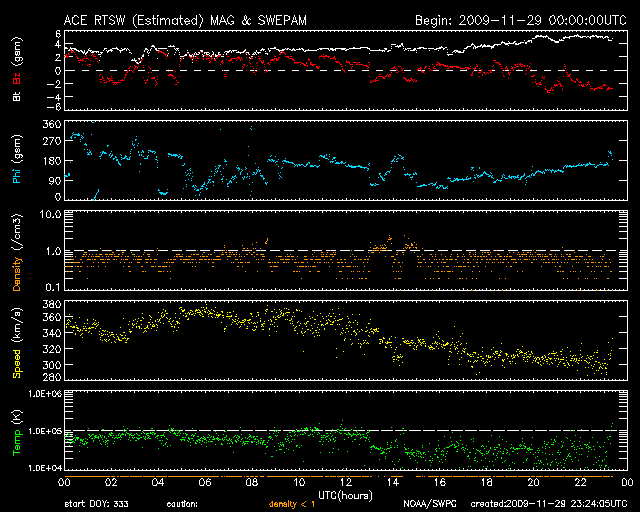640x512 pixels.
Task: Click the 06 hour tick label
Action: tap(205, 483)
